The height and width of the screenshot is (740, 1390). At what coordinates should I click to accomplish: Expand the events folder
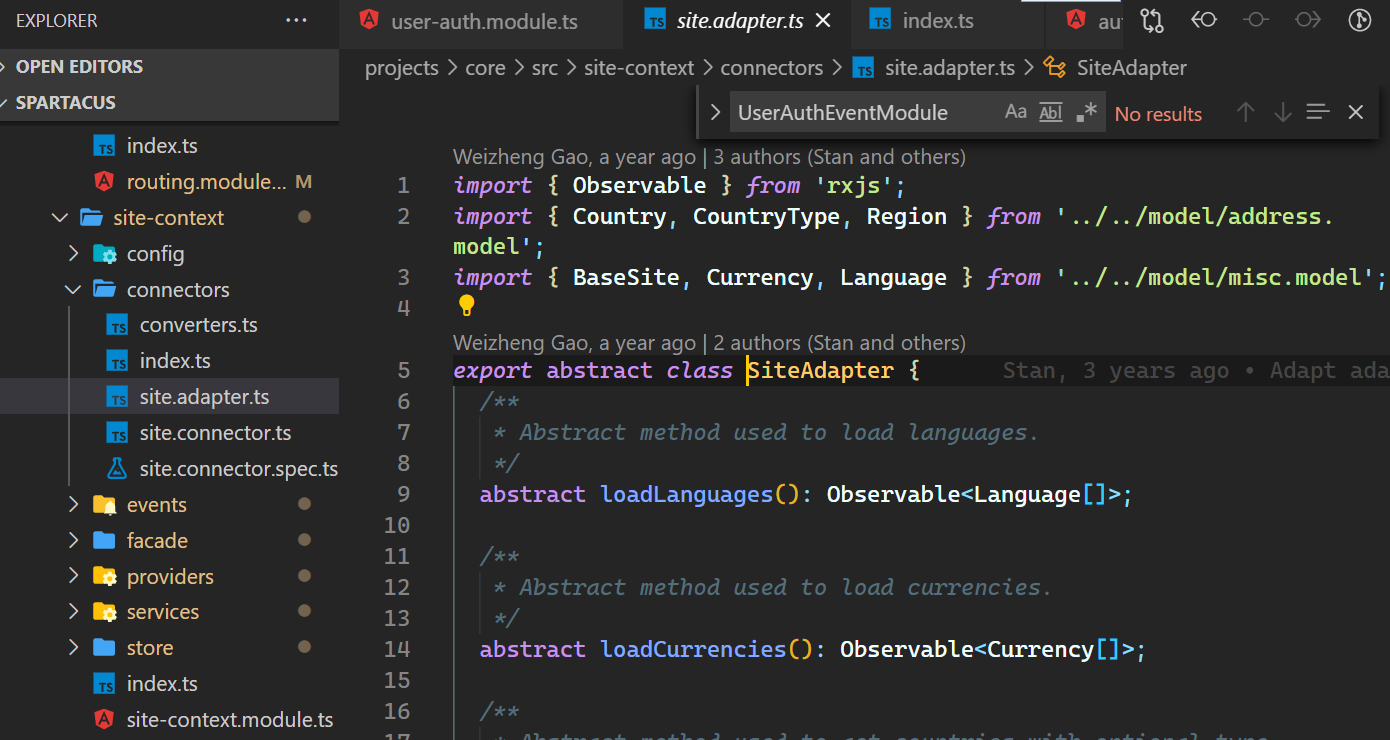[x=73, y=505]
